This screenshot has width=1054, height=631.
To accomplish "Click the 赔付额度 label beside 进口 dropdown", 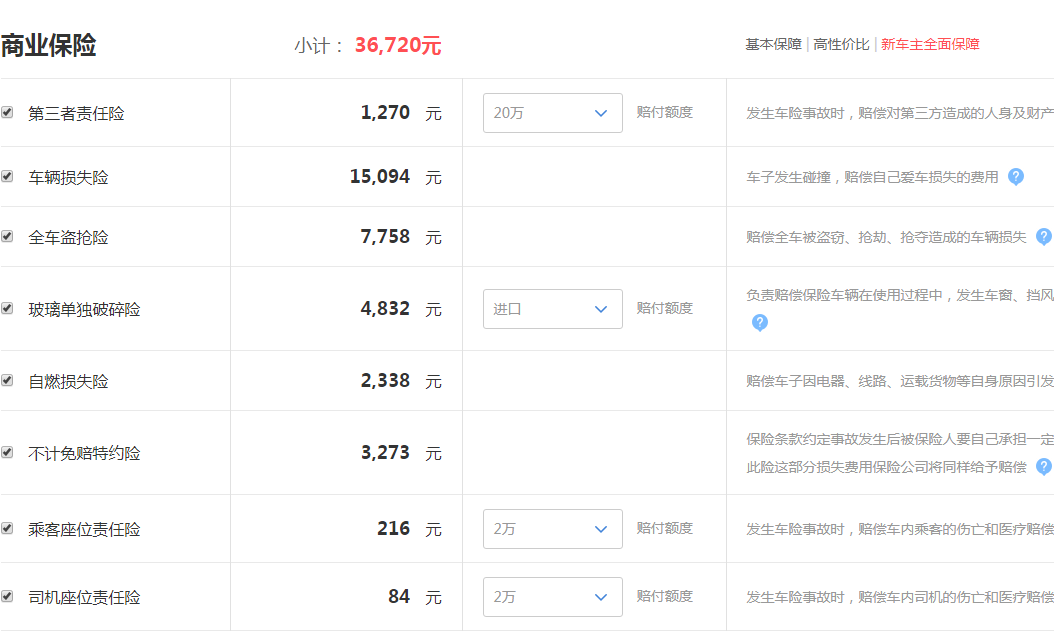I will [x=664, y=308].
